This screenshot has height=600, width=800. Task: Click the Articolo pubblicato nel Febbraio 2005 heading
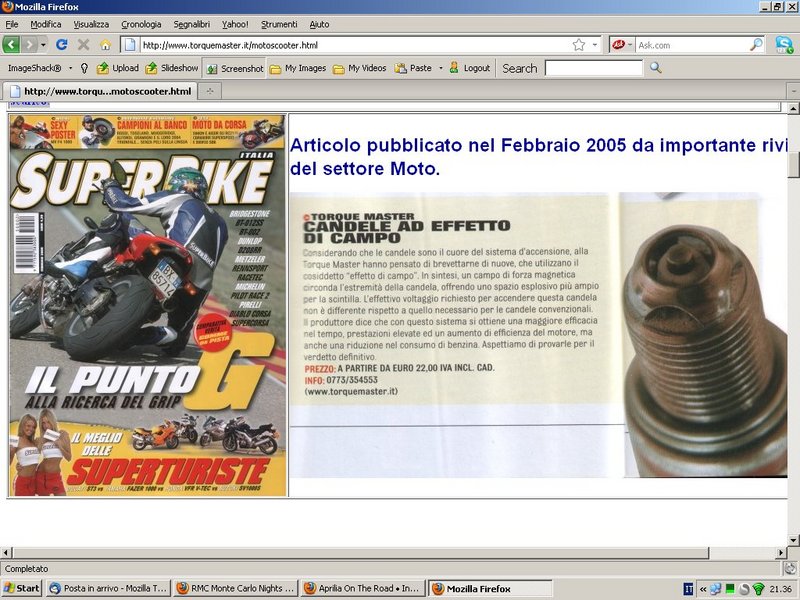click(x=538, y=157)
